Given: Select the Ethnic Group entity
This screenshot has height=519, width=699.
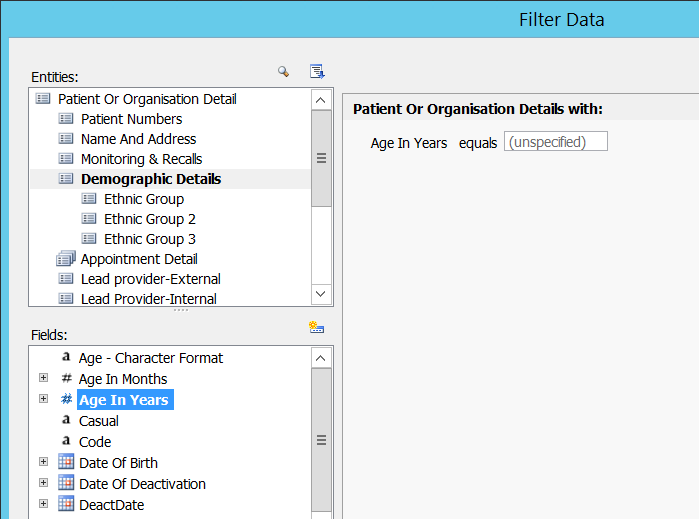Looking at the screenshot, I should (144, 199).
